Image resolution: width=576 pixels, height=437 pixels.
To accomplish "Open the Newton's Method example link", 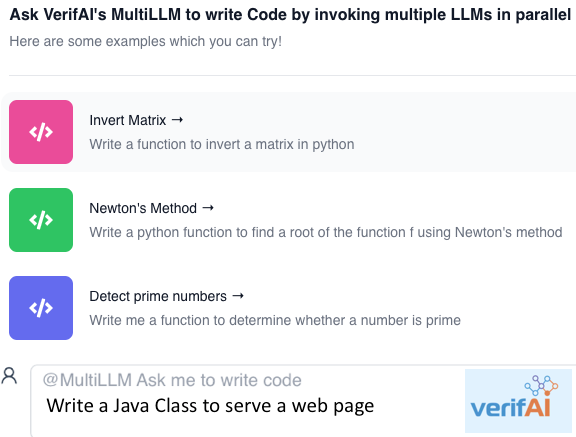I will pos(152,208).
